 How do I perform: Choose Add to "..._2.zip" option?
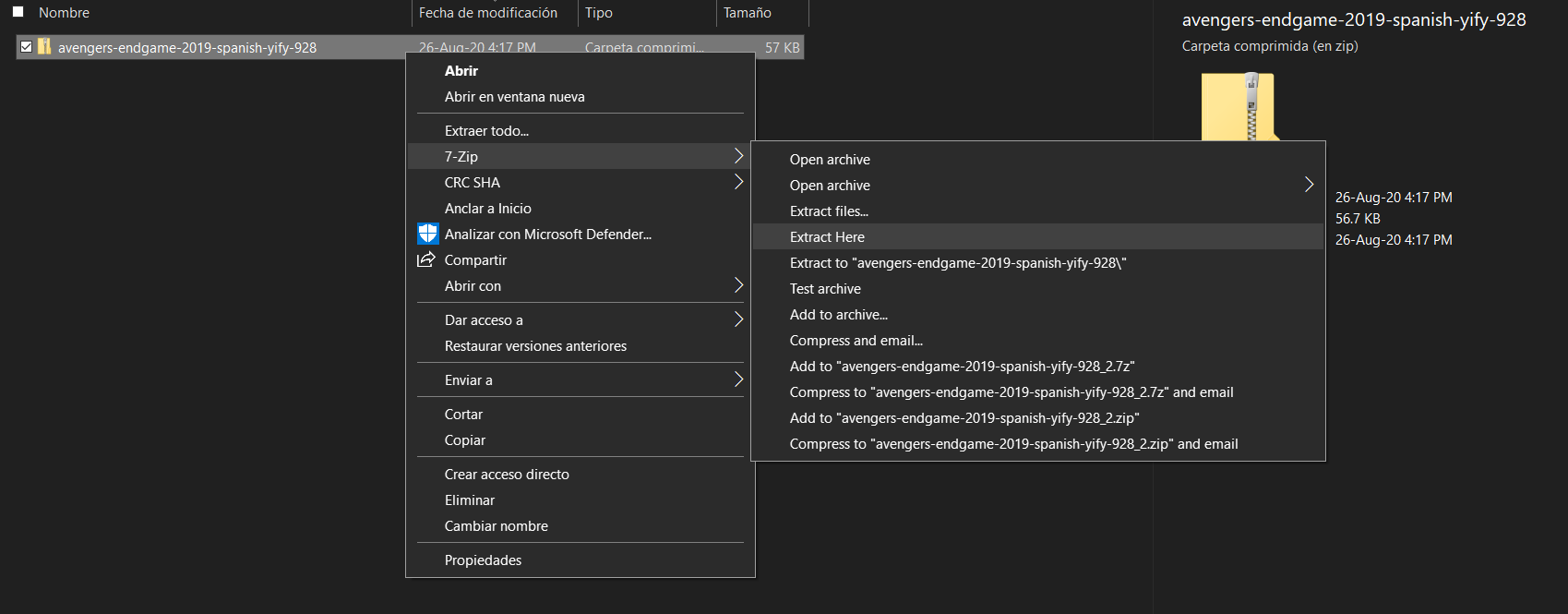point(1038,417)
